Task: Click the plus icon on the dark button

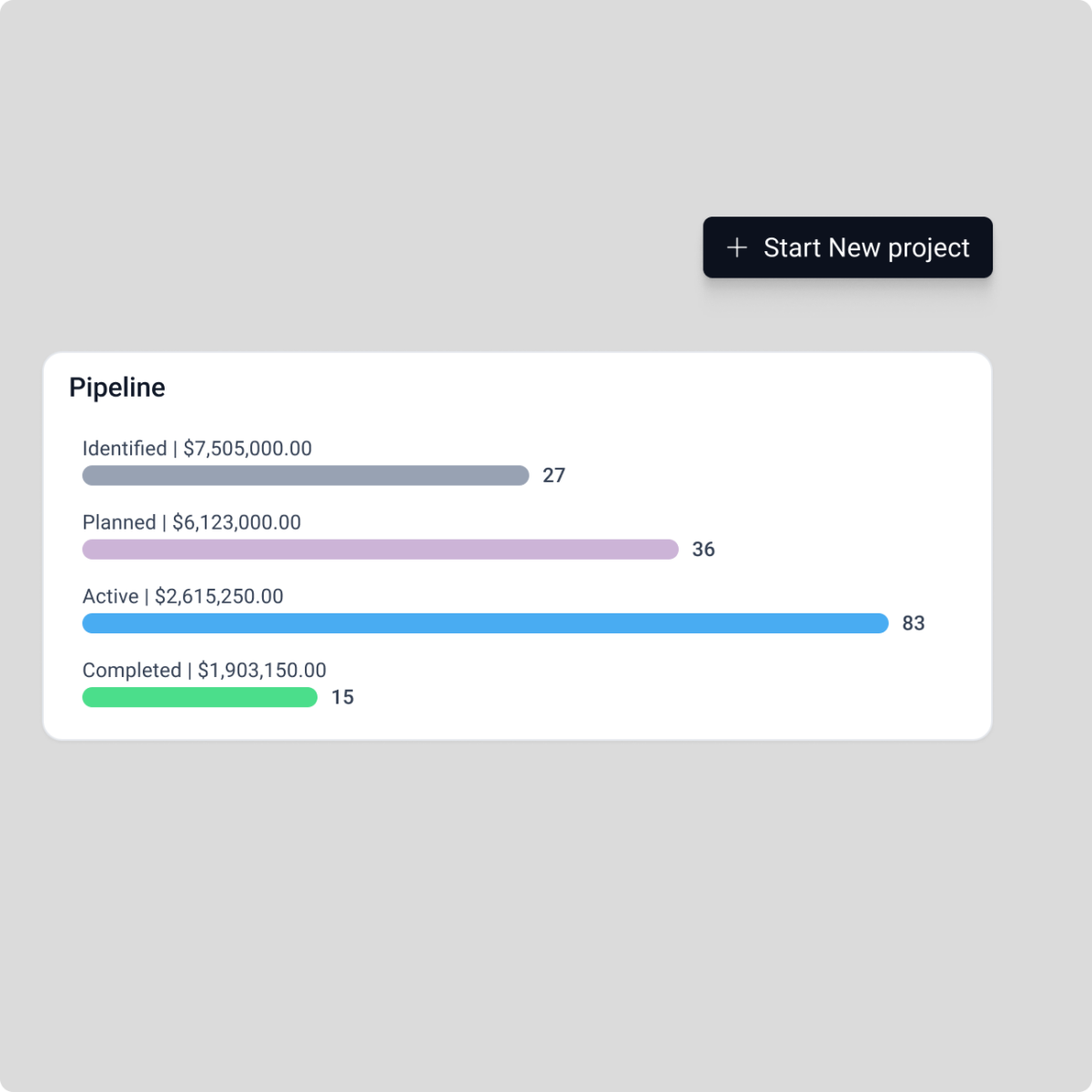Action: coord(737,248)
